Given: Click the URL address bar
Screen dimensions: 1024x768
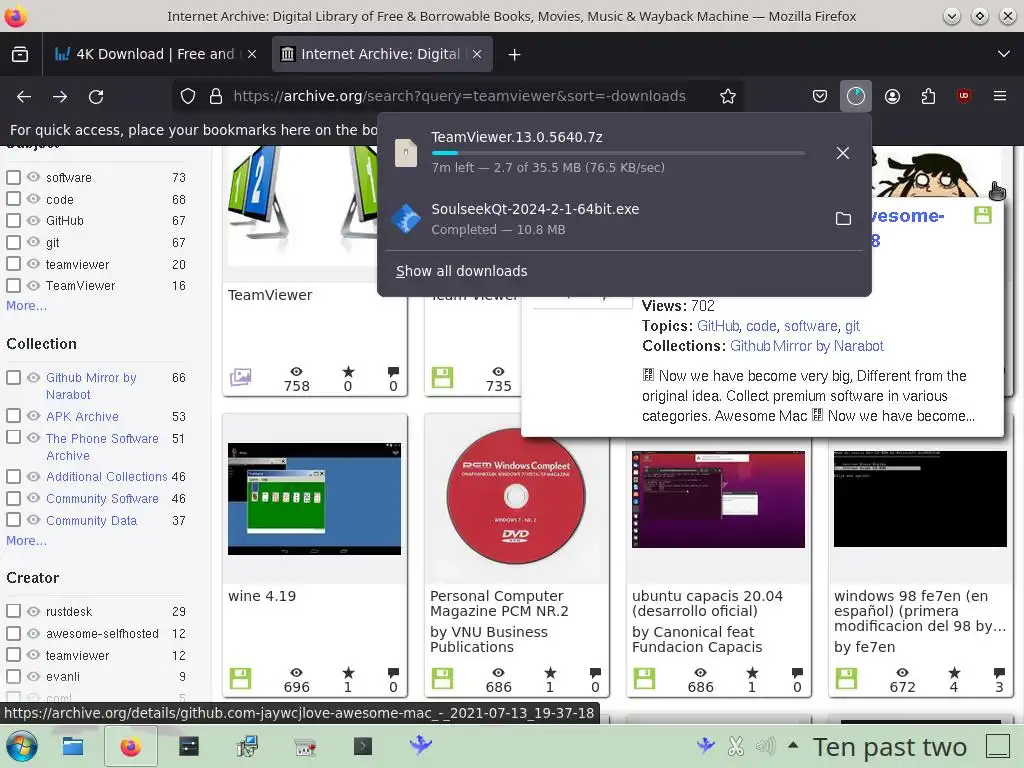Looking at the screenshot, I should [x=459, y=97].
